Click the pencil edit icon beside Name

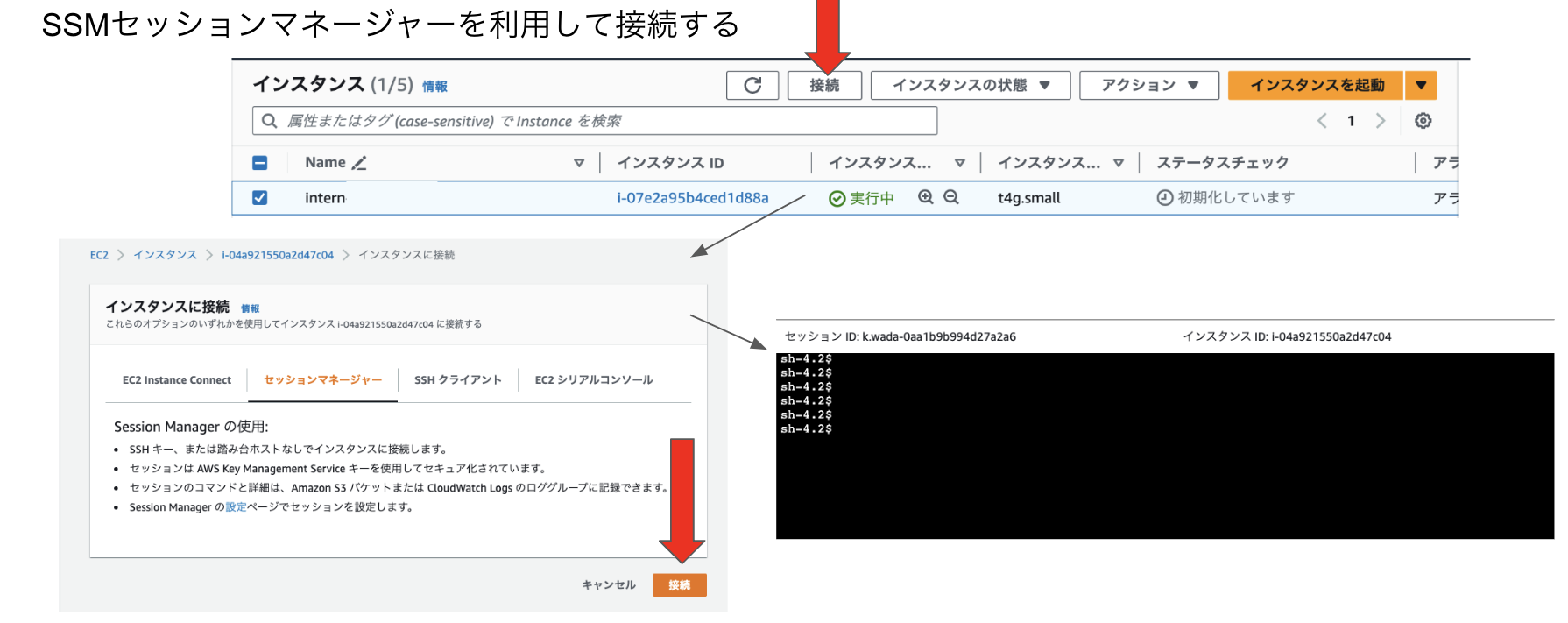pos(359,163)
